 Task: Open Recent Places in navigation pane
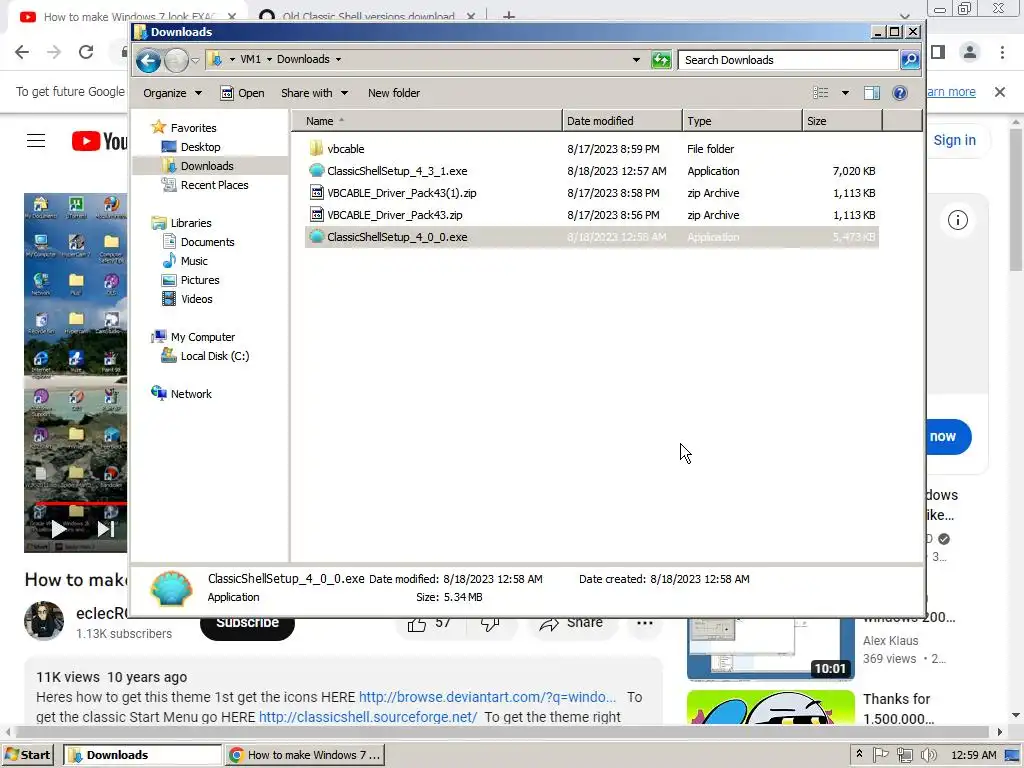pos(214,185)
